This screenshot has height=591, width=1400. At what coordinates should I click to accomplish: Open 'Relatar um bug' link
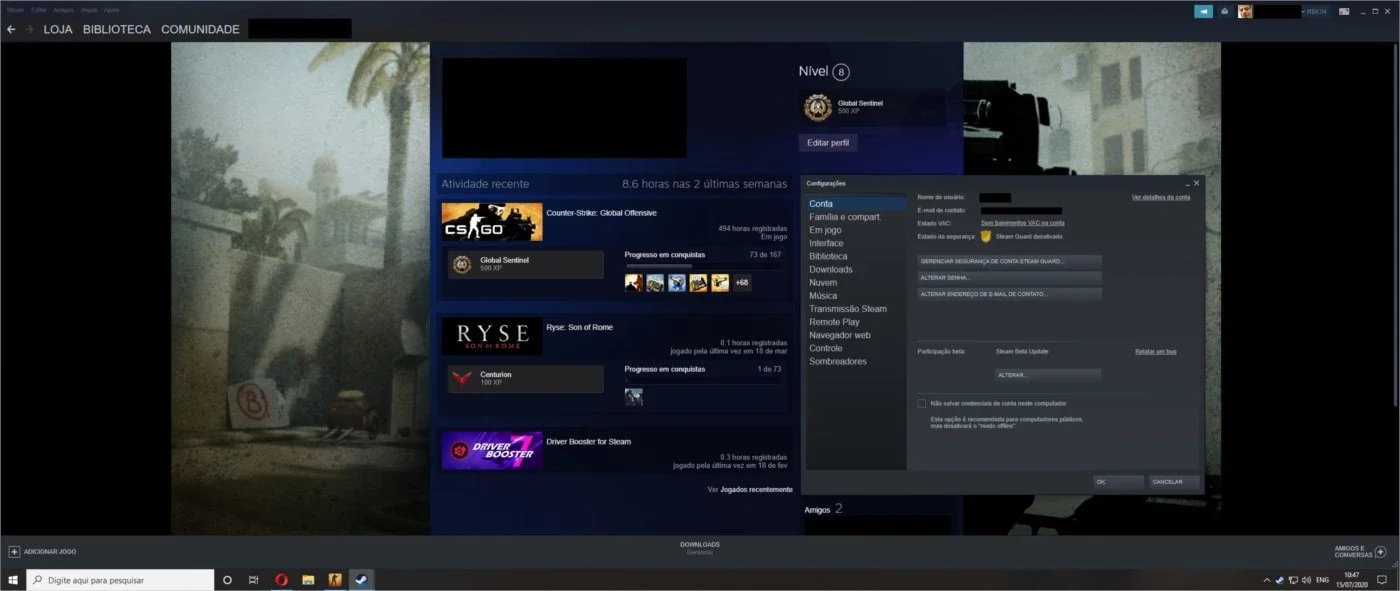point(1155,351)
